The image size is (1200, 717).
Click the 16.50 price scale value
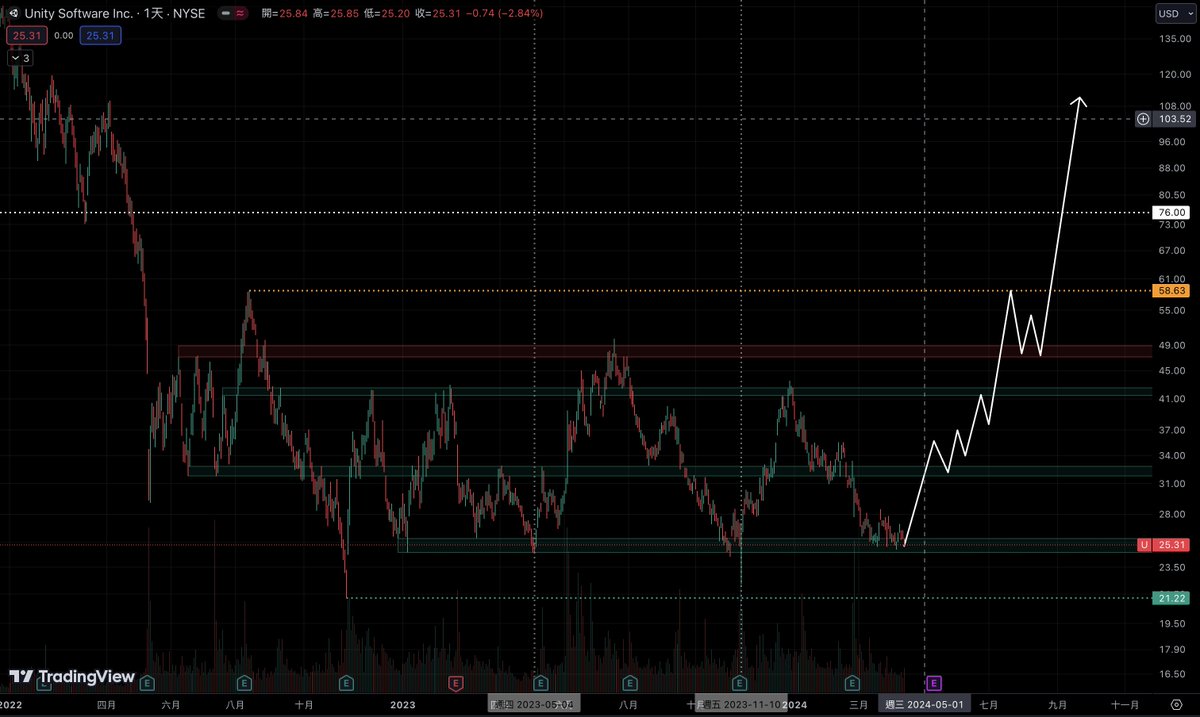pos(1173,674)
